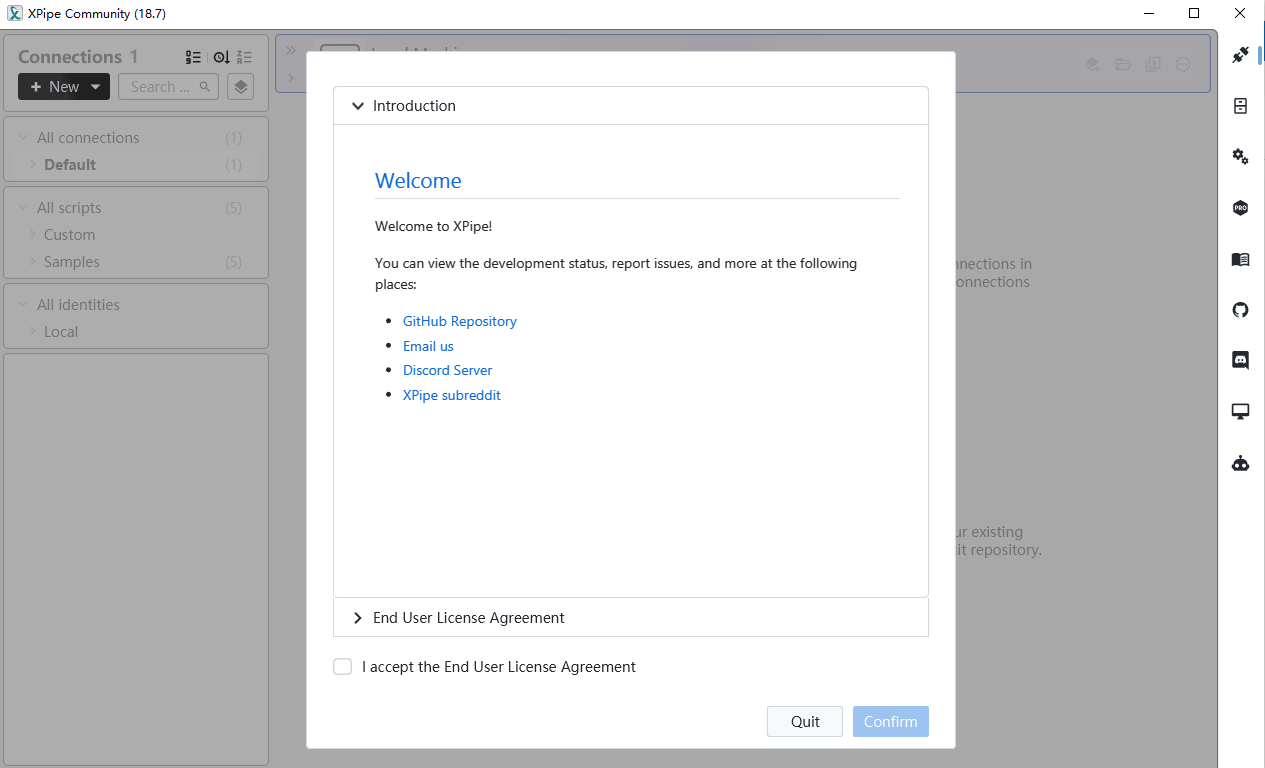Expand the All connections chevron
1265x768 pixels.
click(x=23, y=138)
